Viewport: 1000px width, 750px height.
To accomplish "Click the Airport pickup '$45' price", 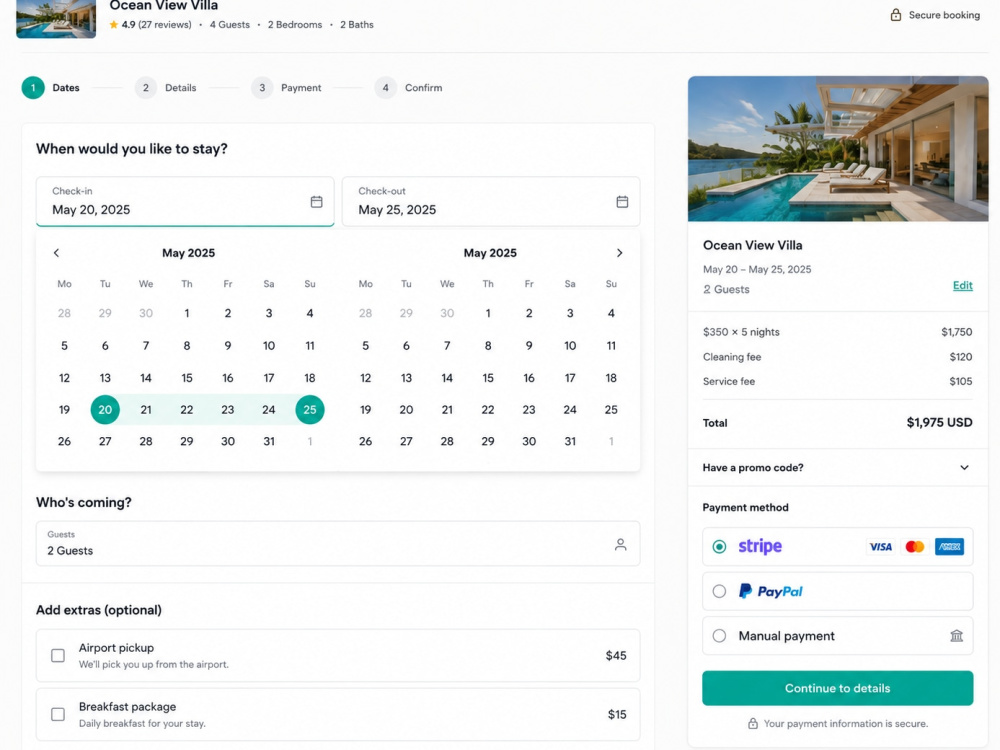I will pos(616,656).
